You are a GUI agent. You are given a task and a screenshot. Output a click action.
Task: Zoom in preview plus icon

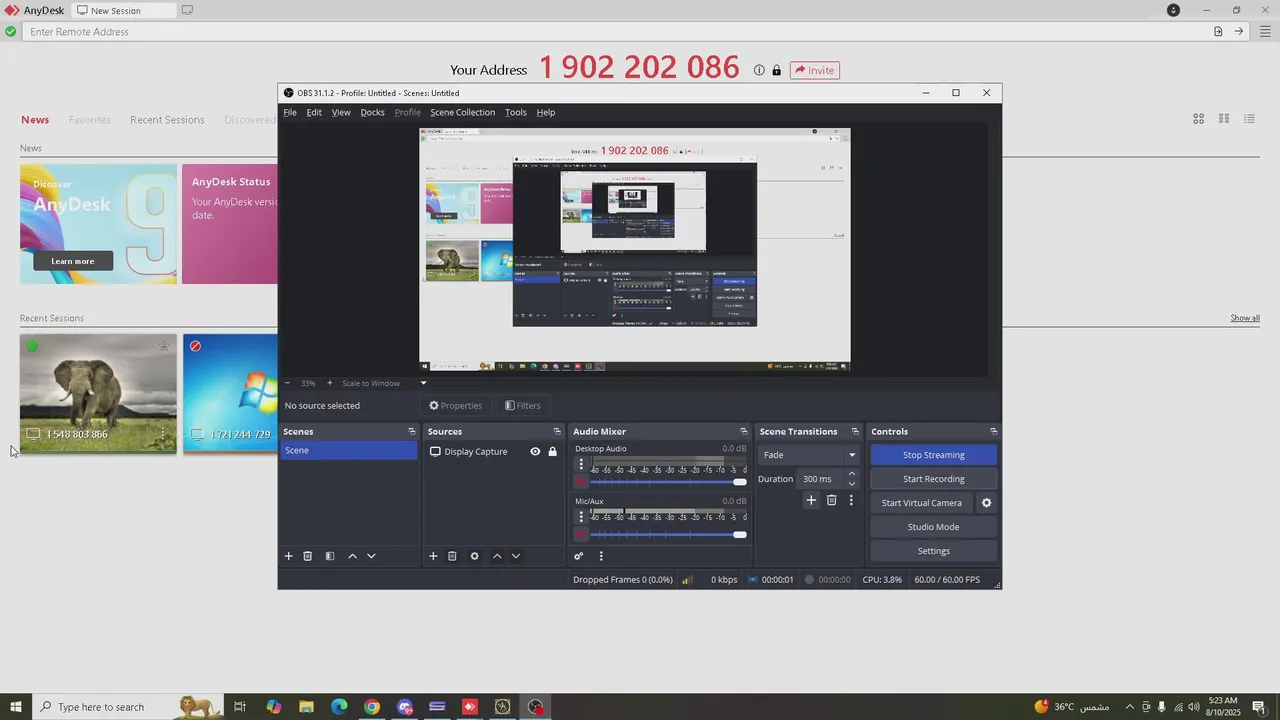tap(330, 383)
